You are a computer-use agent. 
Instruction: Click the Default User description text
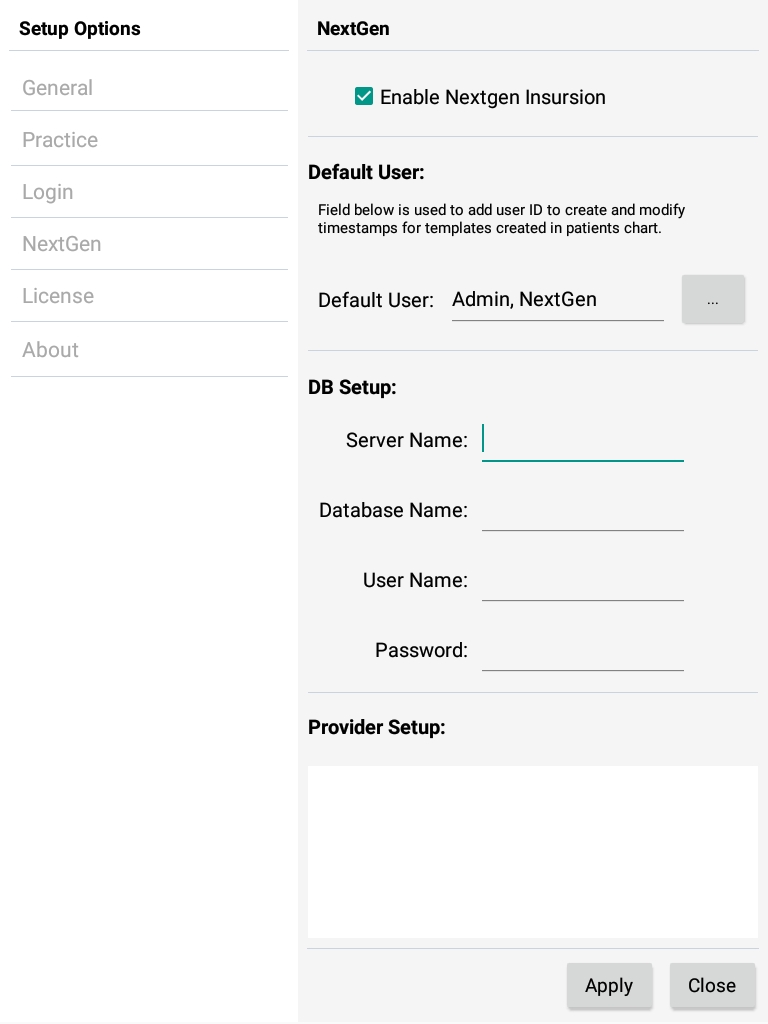click(502, 219)
